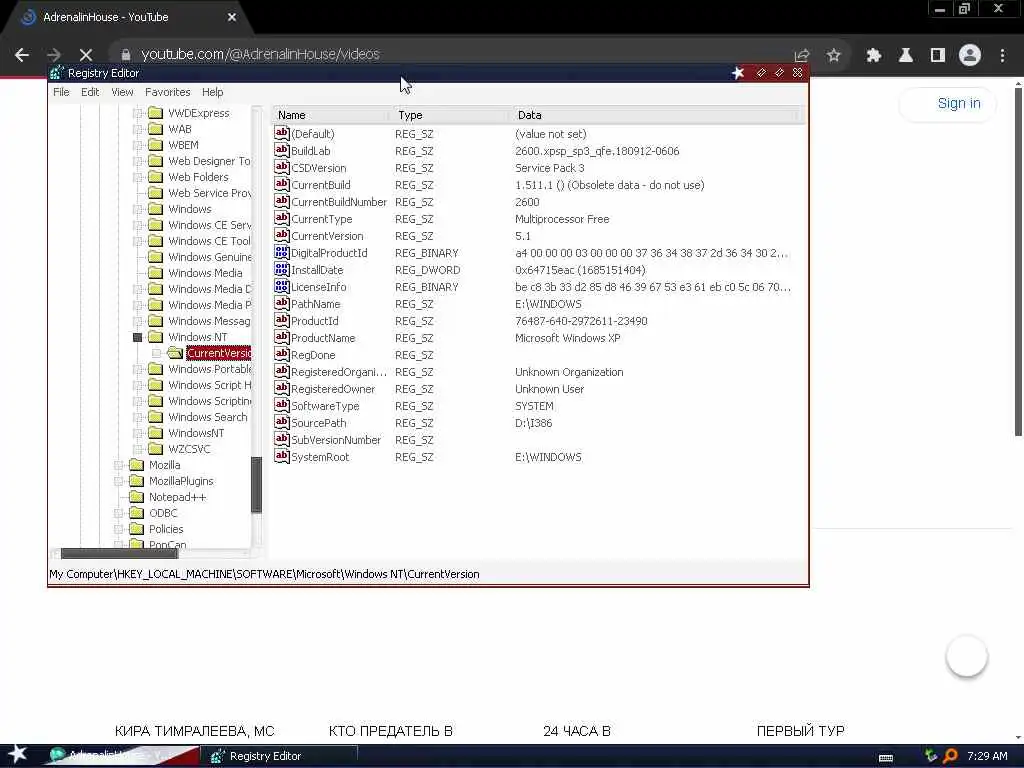1024x768 pixels.
Task: Select the Windows Media tree item
Action: [205, 273]
